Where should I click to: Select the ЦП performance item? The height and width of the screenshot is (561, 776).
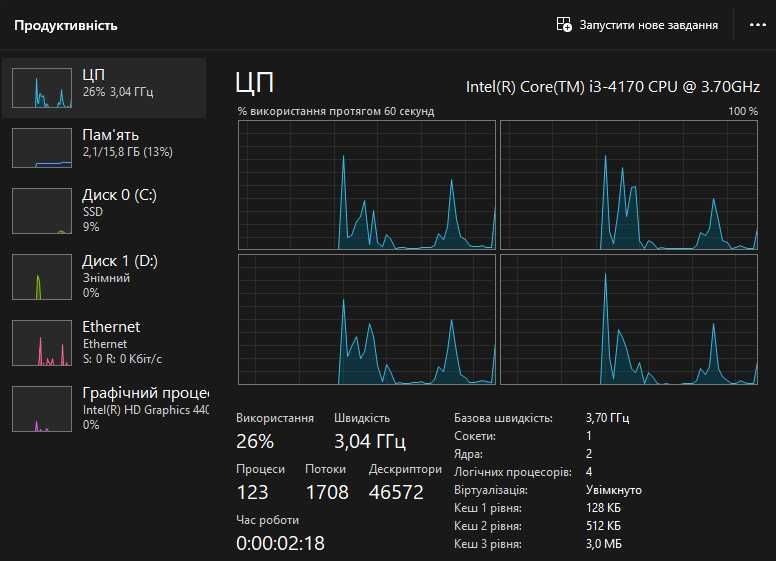pos(104,88)
